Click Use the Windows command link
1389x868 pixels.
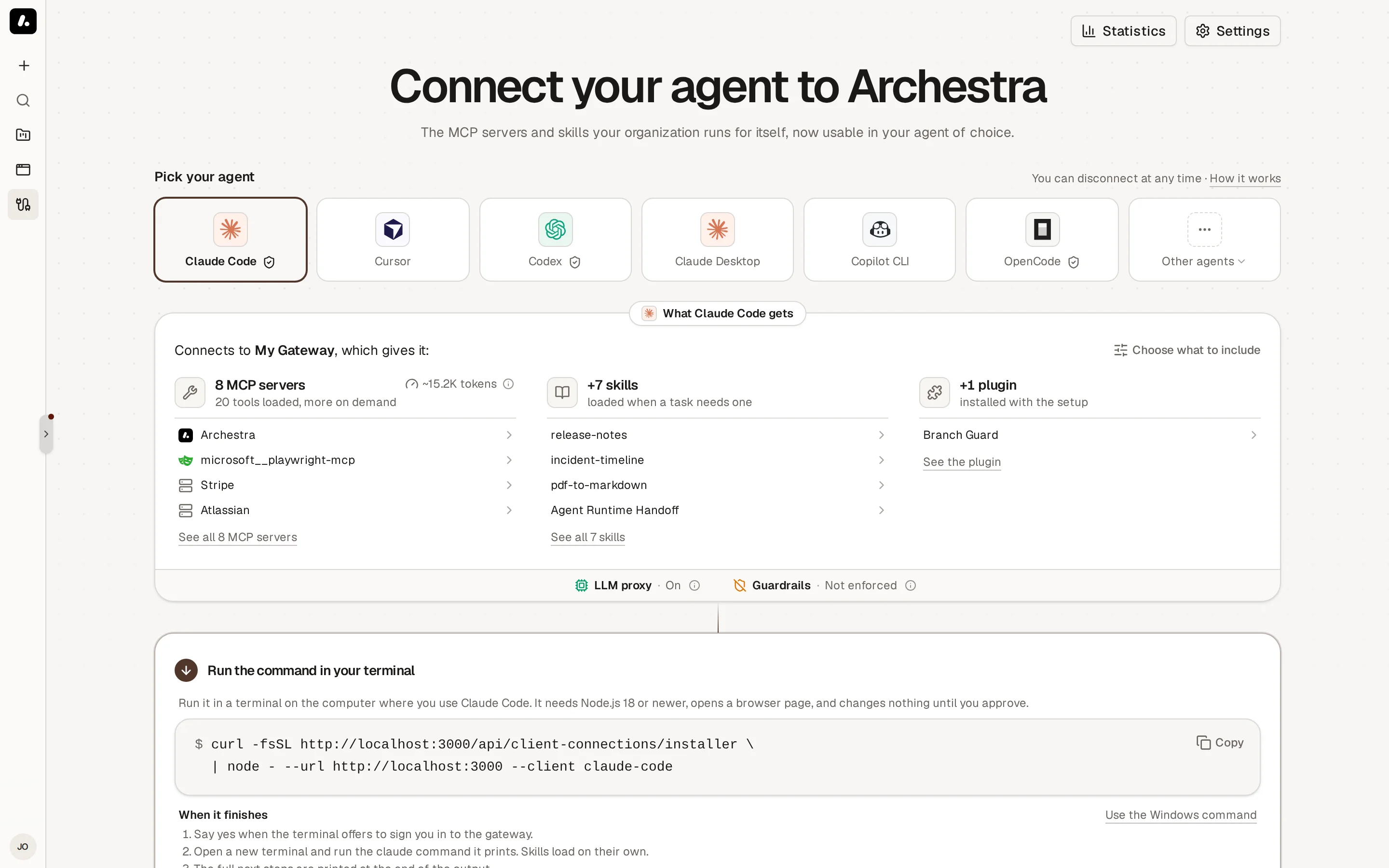pyautogui.click(x=1181, y=815)
